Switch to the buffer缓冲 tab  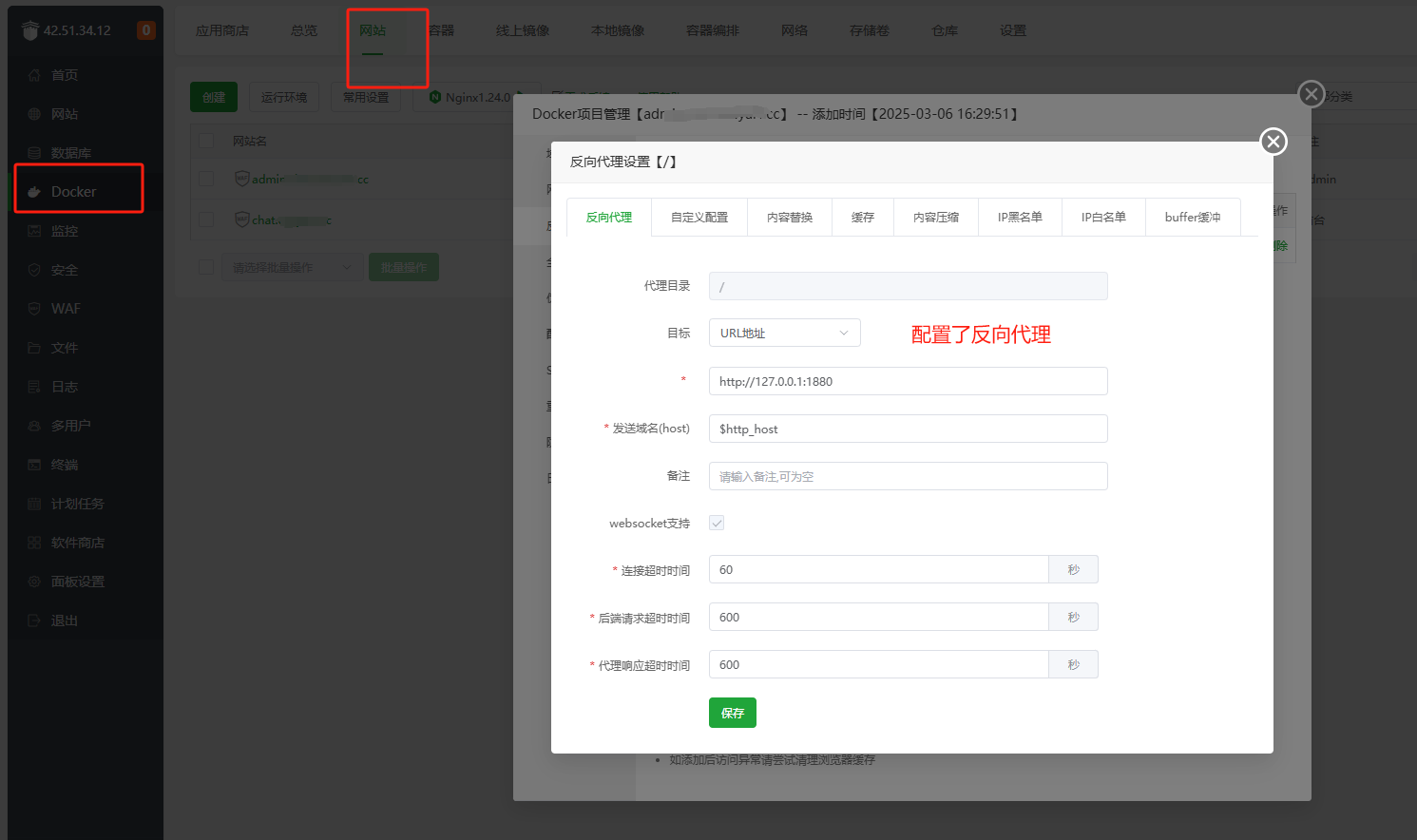(x=1193, y=218)
